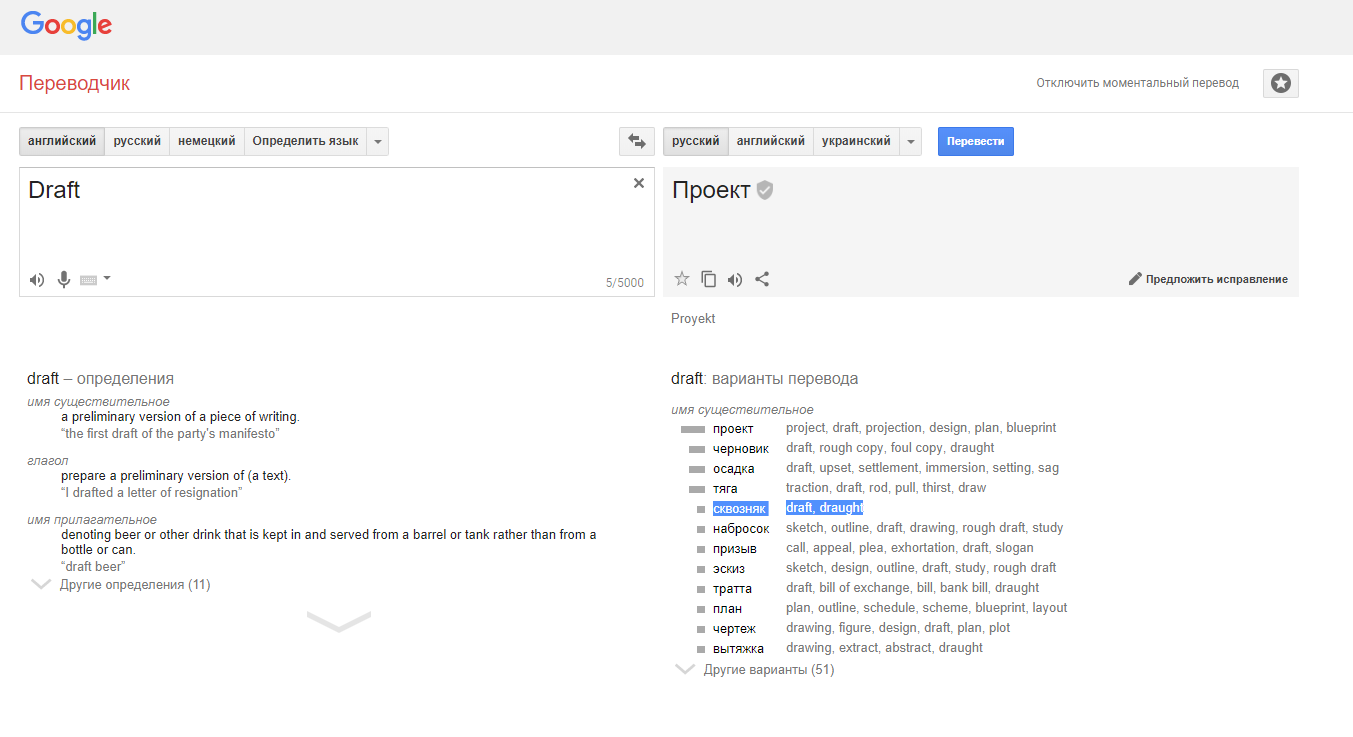Copy translation with copy icon
Screen dimensions: 1353x737
click(x=708, y=279)
